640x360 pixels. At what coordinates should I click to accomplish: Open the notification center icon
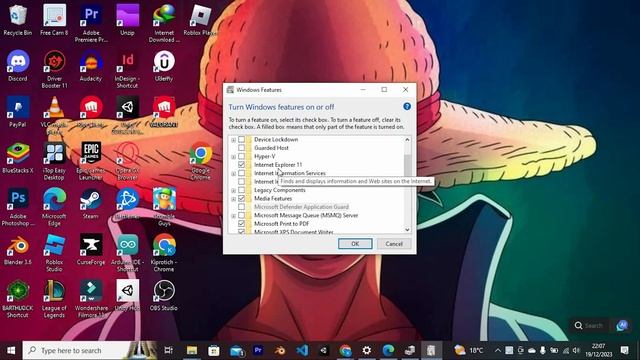[x=624, y=350]
